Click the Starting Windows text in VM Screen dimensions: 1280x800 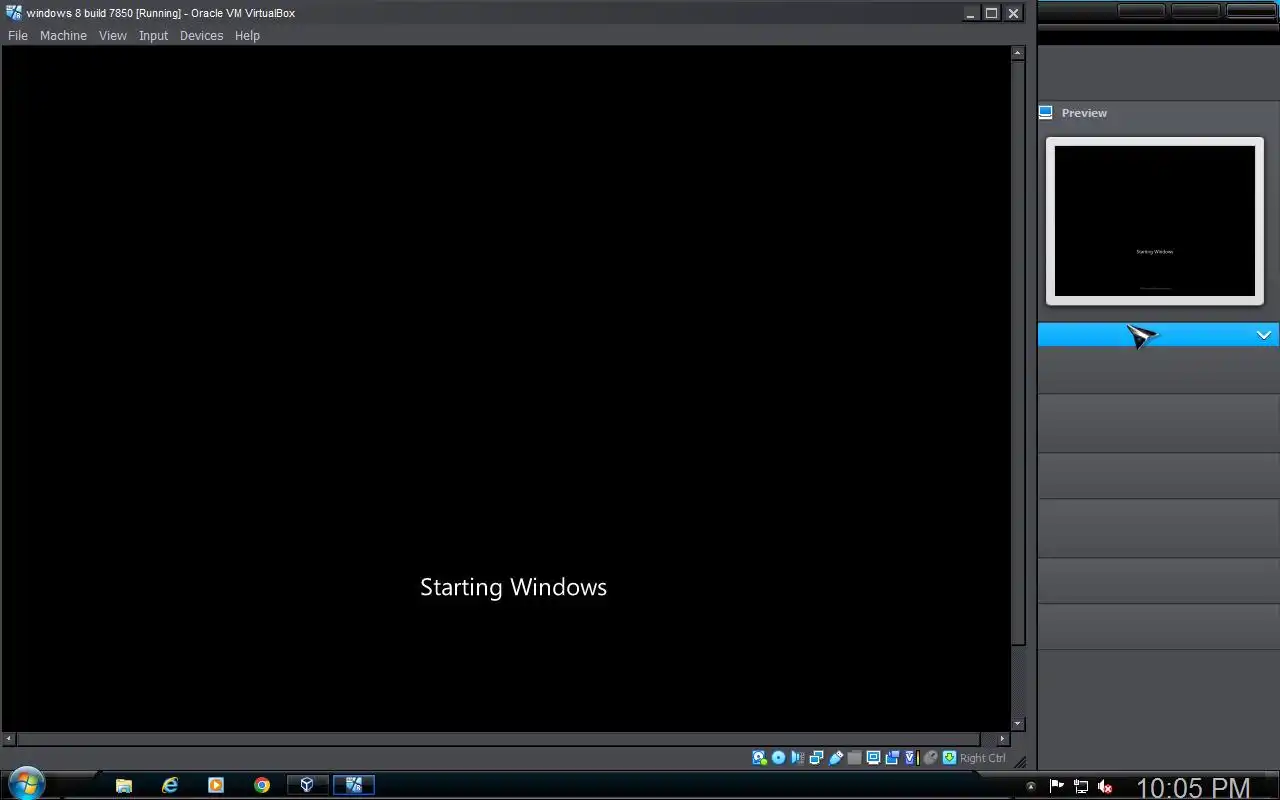point(513,587)
